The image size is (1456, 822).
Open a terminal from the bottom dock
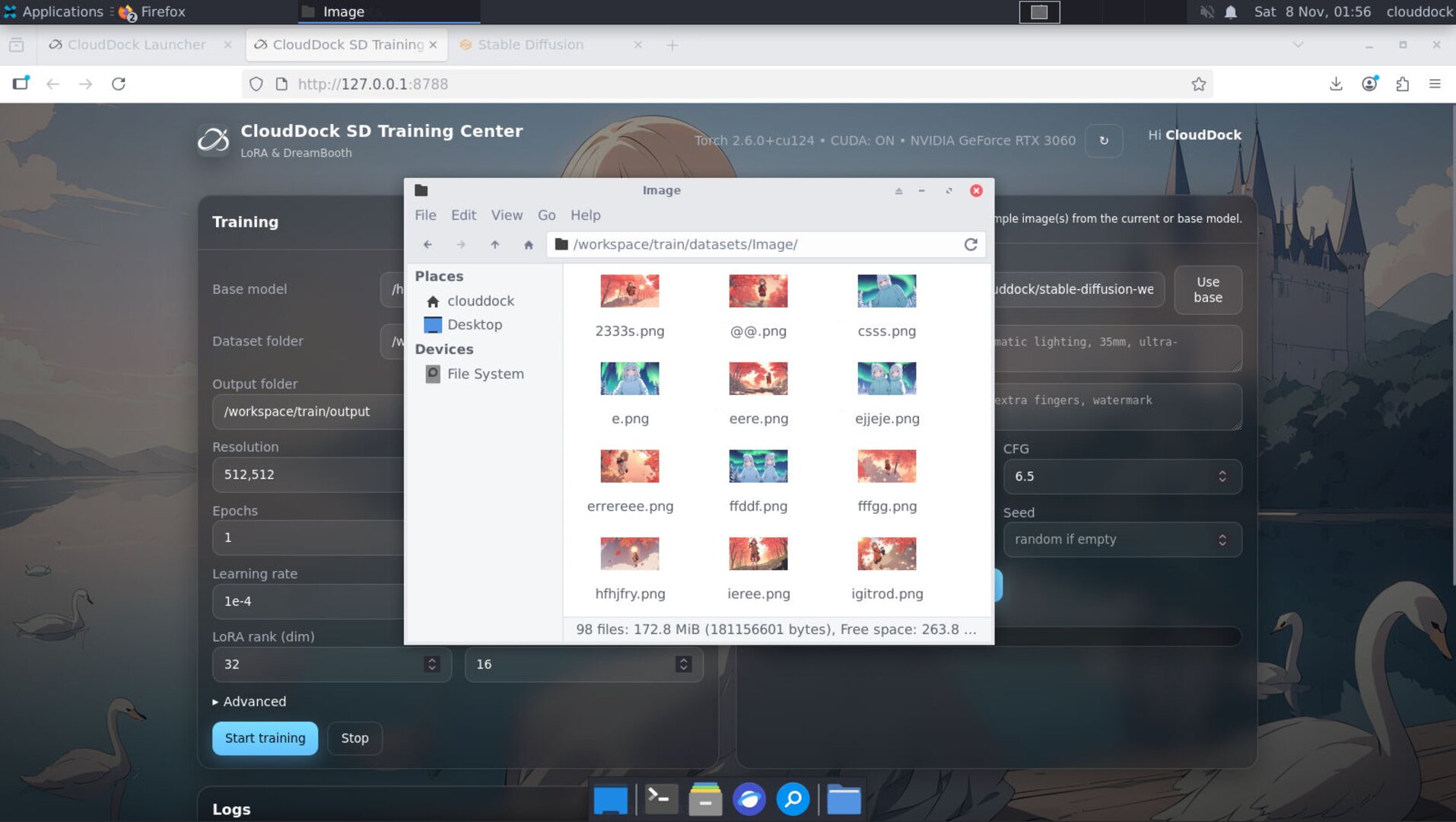[660, 799]
